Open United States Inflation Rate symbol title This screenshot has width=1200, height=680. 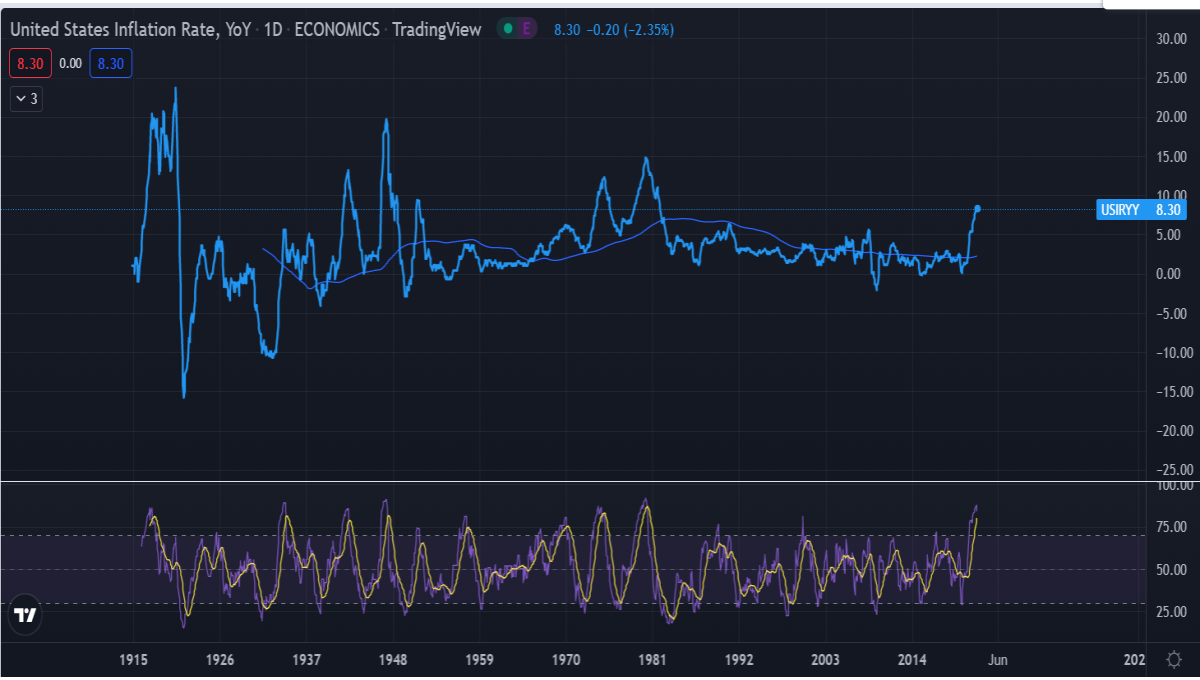click(x=130, y=30)
